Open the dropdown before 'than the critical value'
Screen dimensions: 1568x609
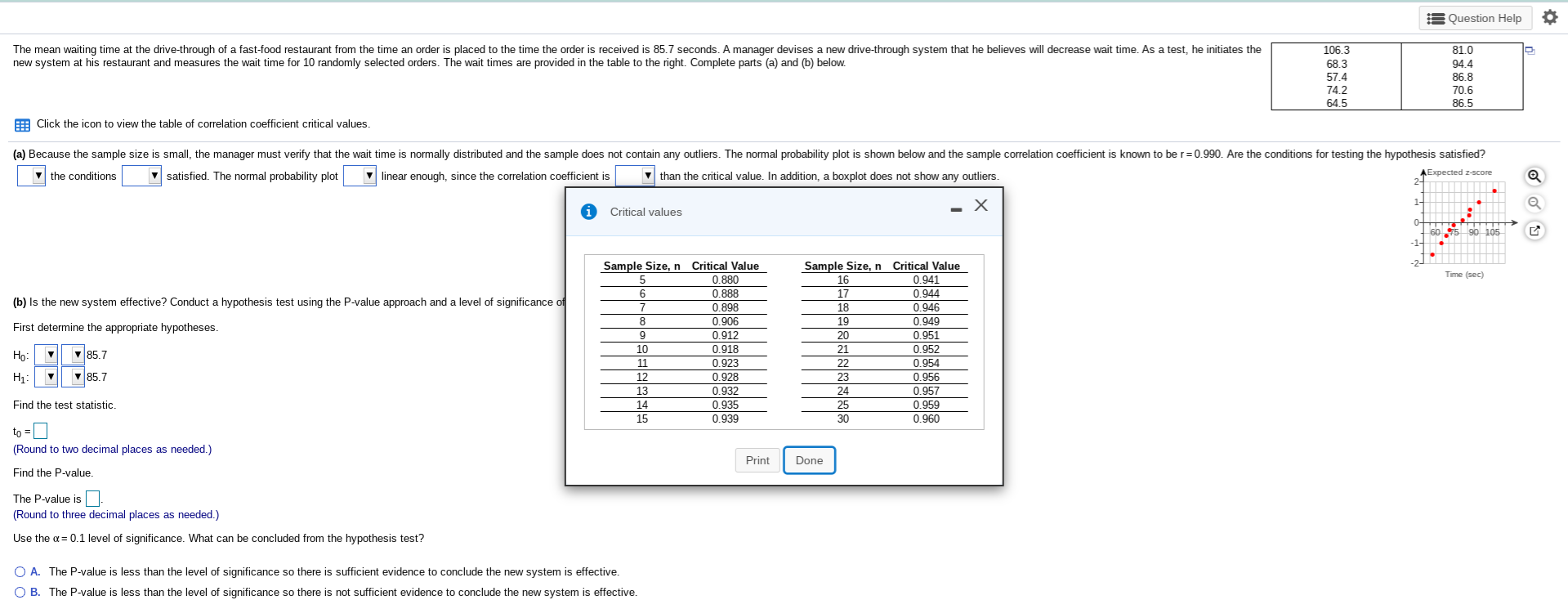(x=635, y=176)
